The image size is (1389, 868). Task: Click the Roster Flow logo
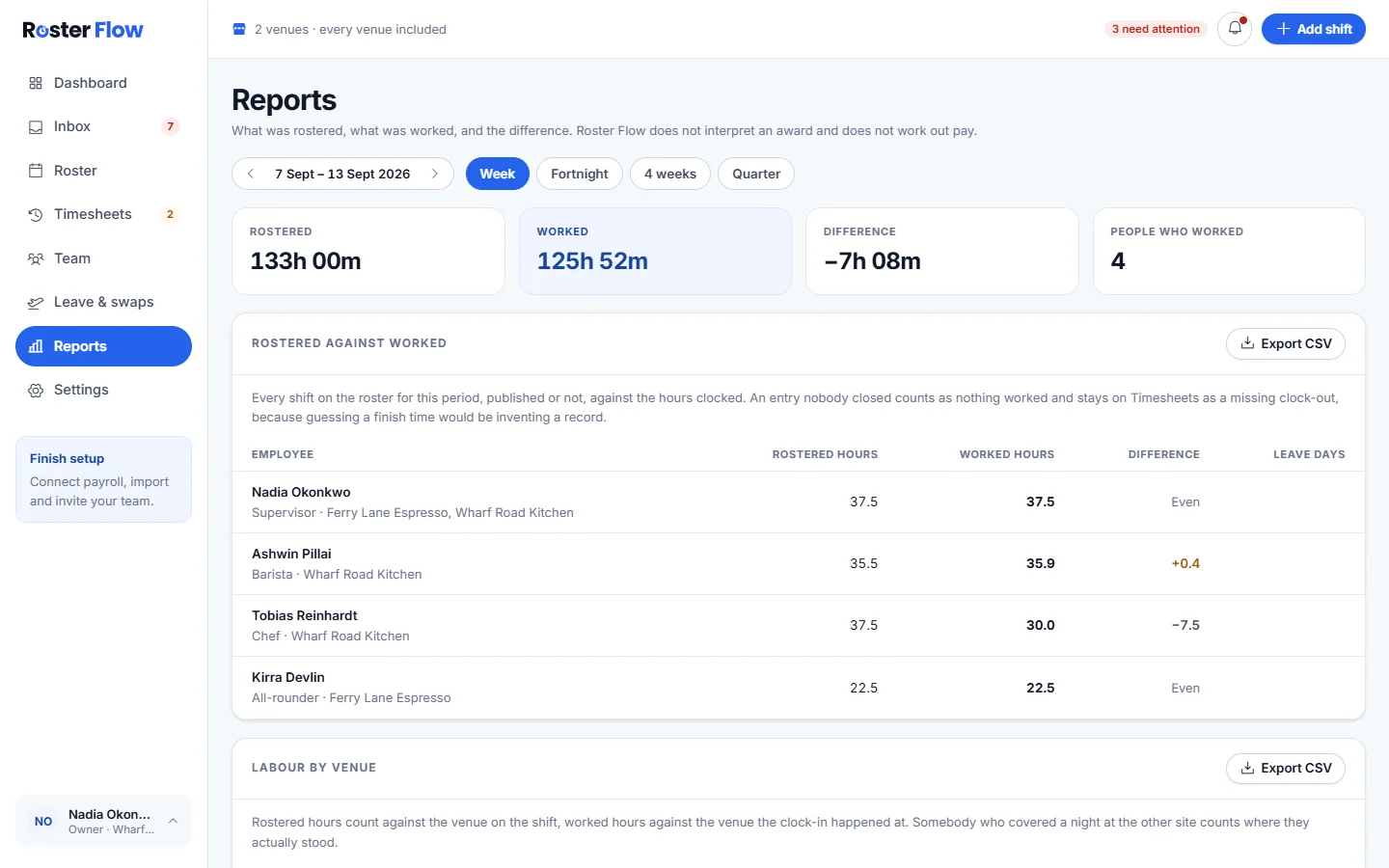pyautogui.click(x=83, y=30)
